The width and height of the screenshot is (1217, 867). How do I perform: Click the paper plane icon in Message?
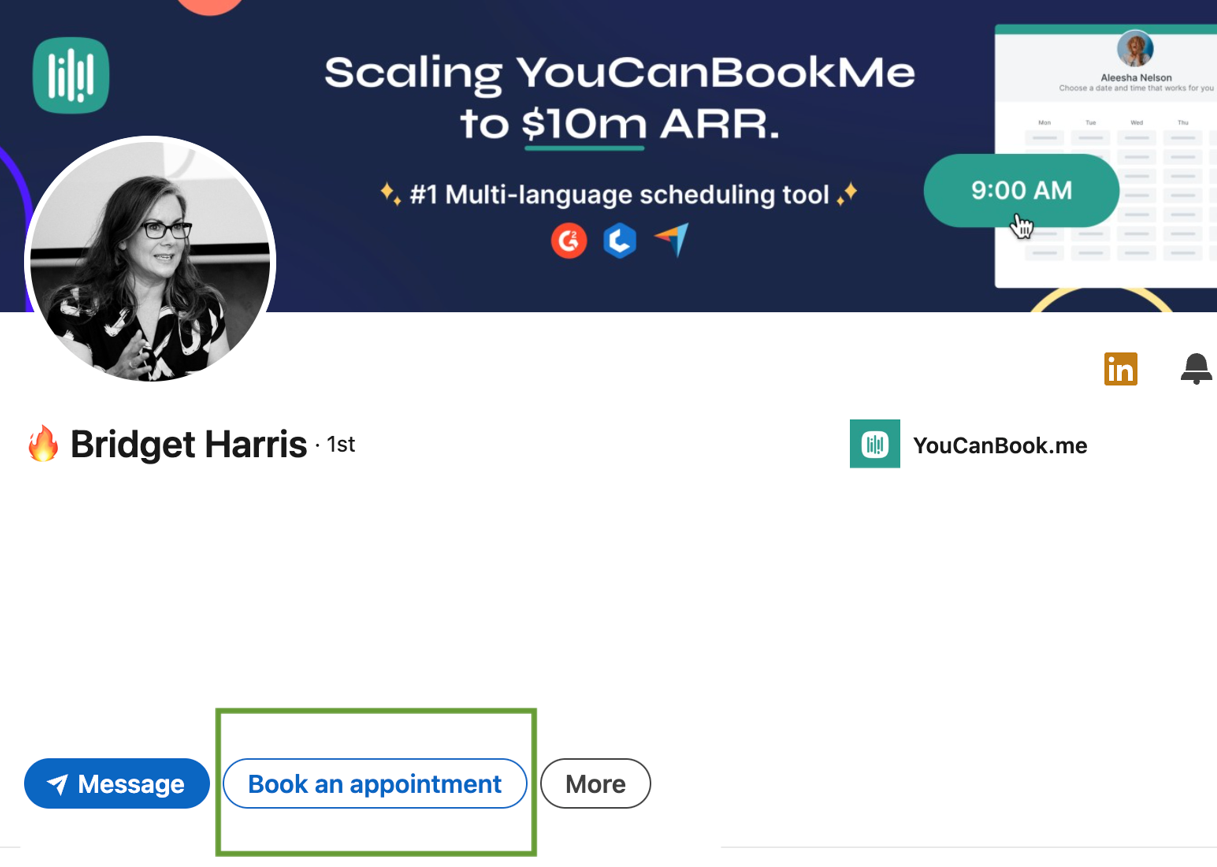pyautogui.click(x=58, y=784)
